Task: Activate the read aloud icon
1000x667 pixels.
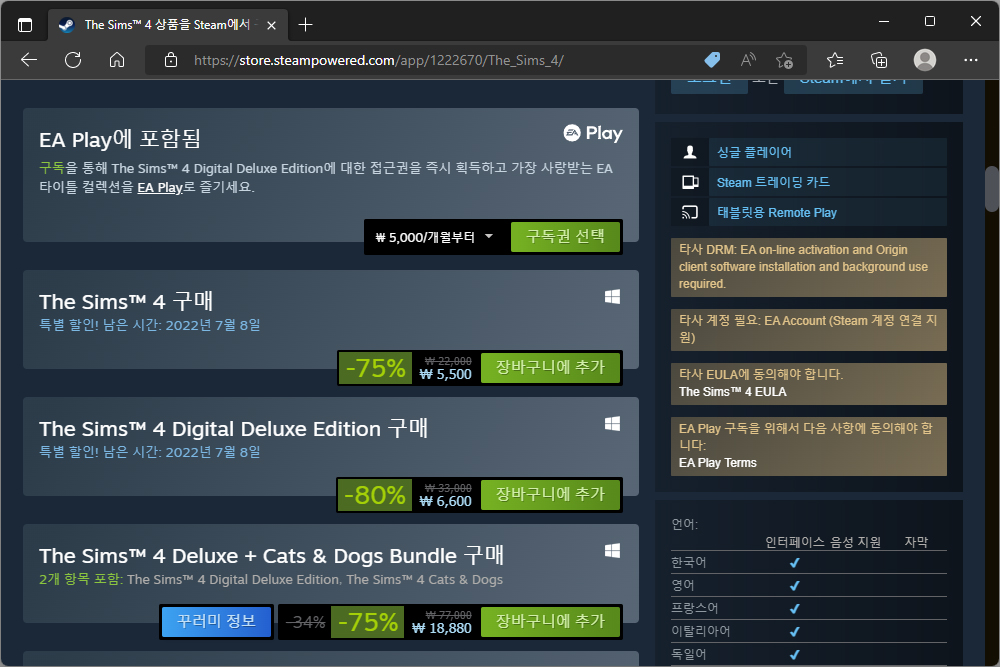Action: pyautogui.click(x=748, y=61)
